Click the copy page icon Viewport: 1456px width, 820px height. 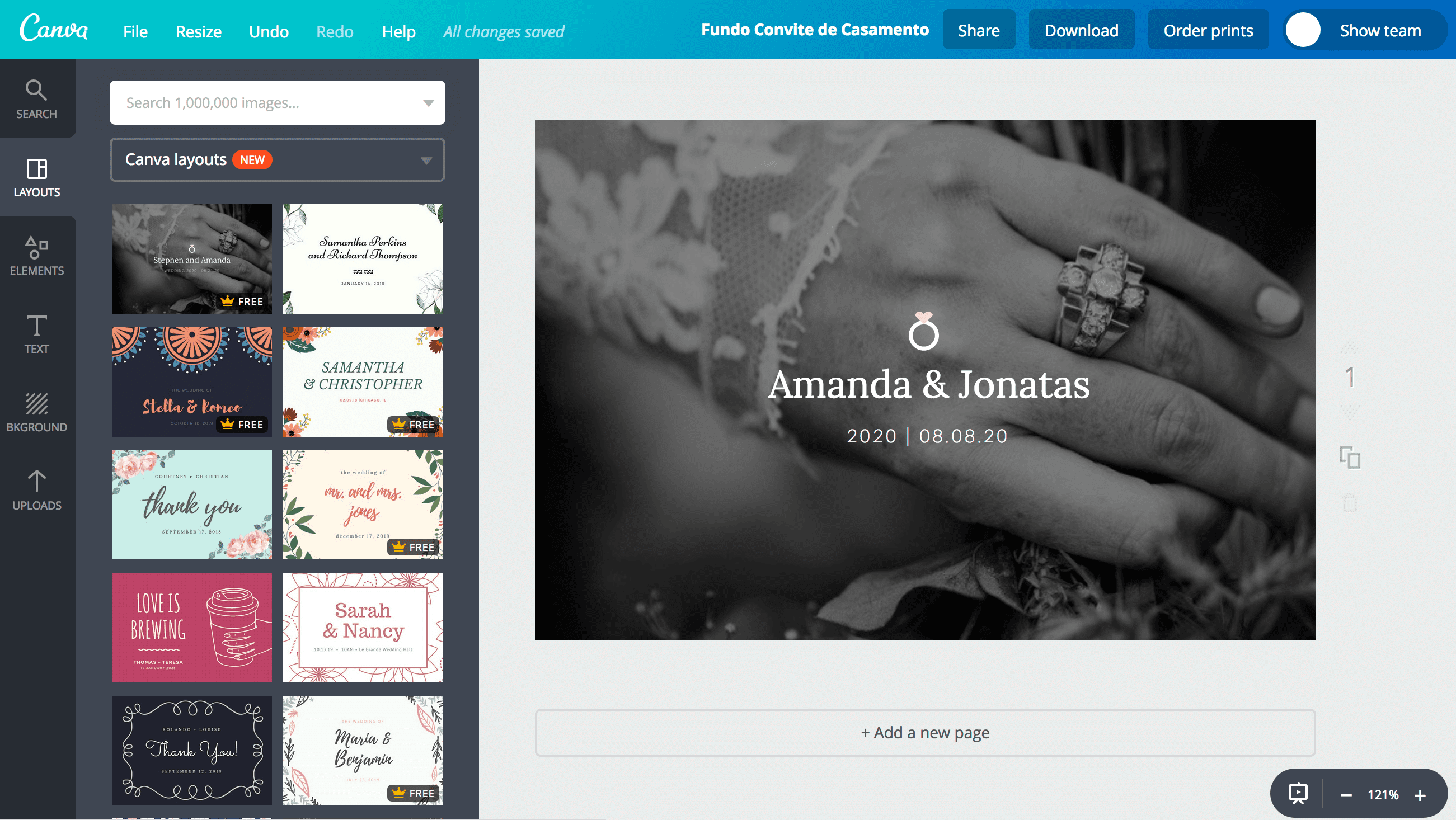coord(1350,457)
